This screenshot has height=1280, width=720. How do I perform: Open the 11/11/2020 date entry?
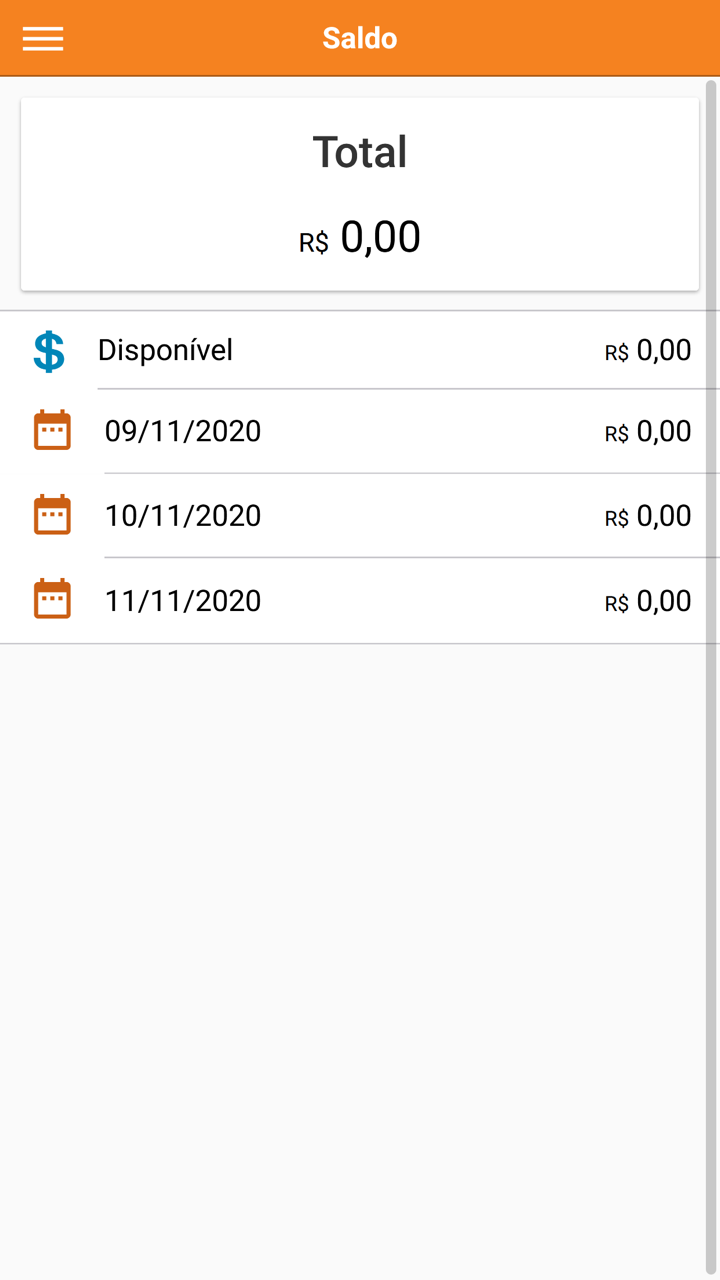(x=183, y=600)
